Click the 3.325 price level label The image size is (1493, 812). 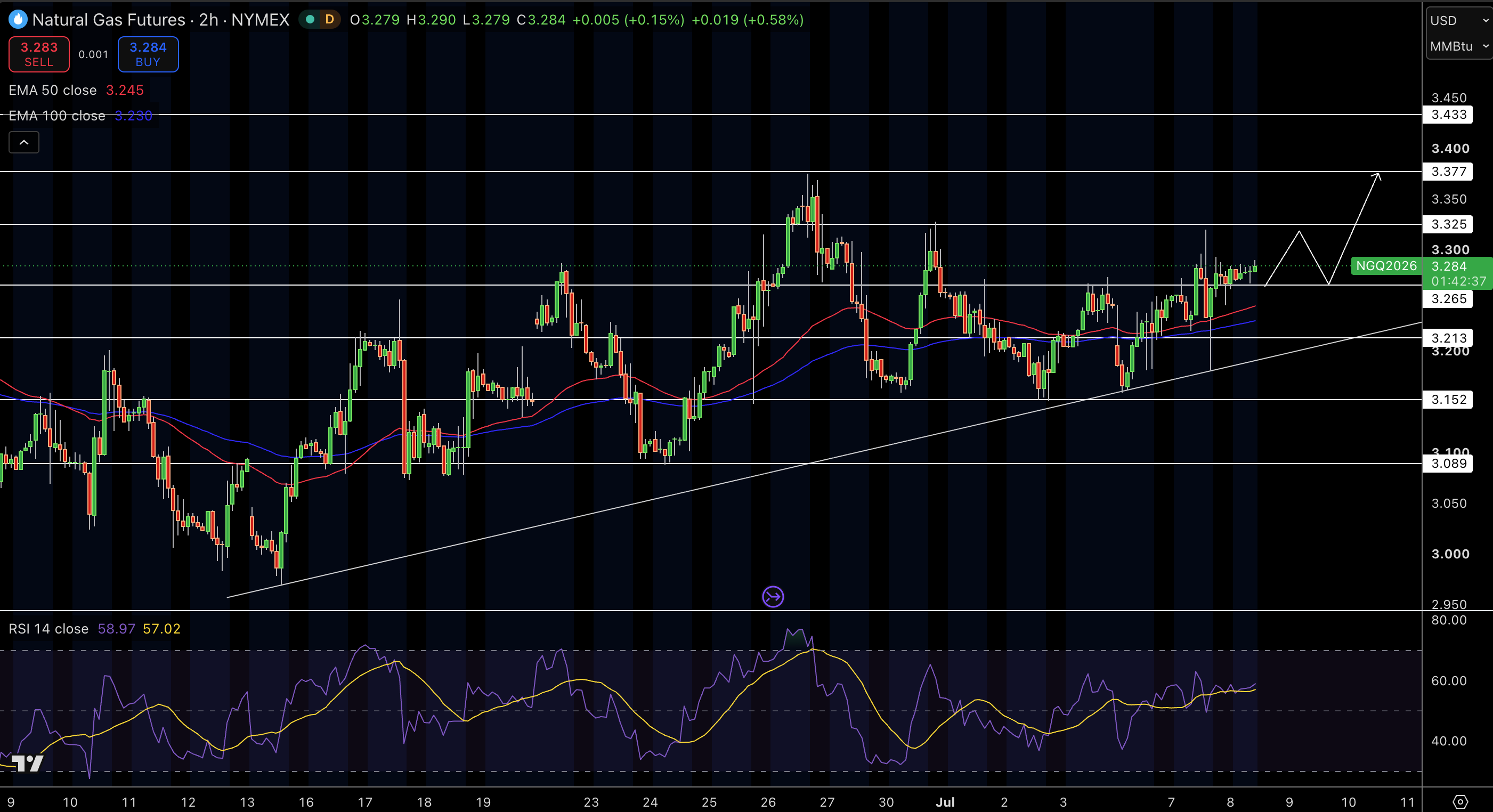click(1448, 224)
